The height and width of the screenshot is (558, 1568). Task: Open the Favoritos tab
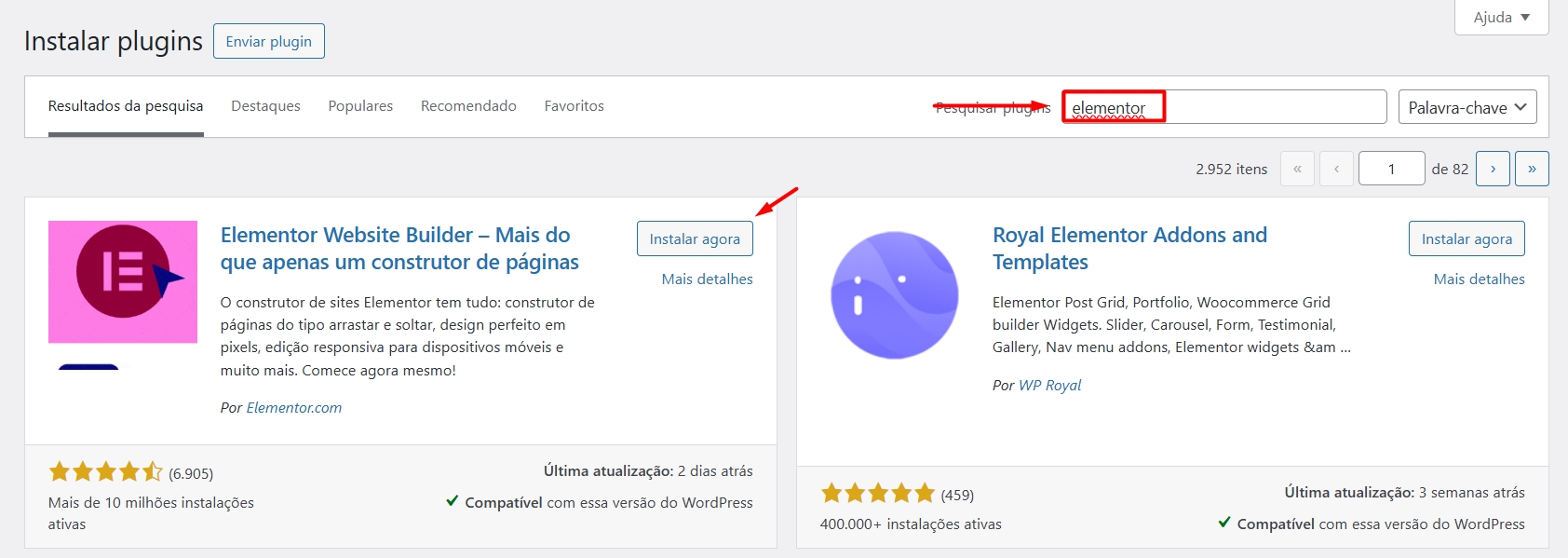[574, 106]
